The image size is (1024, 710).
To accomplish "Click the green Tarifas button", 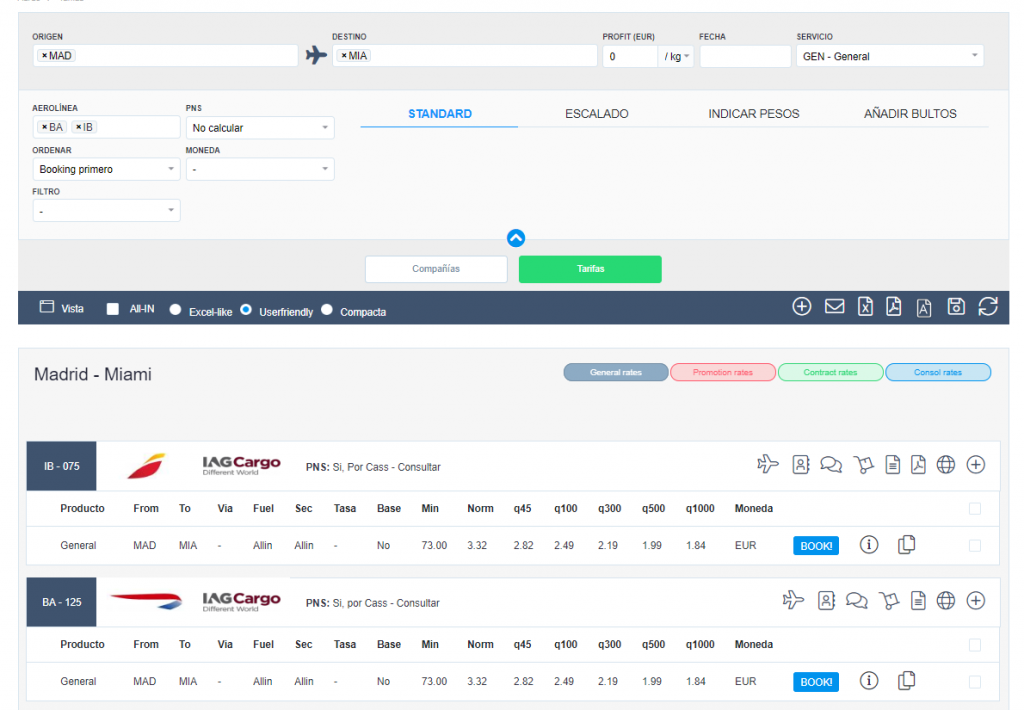I will [590, 269].
